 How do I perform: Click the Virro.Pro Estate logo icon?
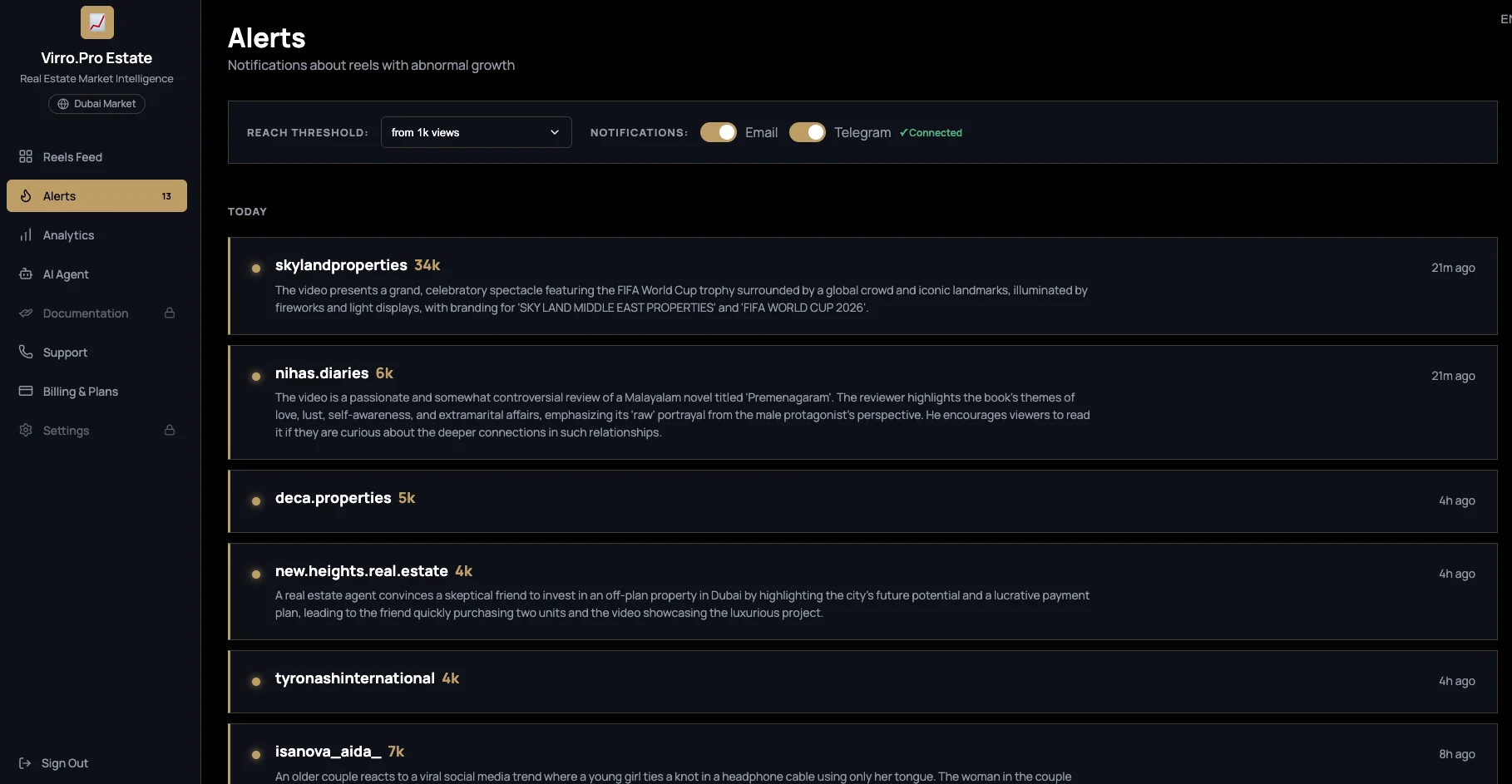click(96, 22)
